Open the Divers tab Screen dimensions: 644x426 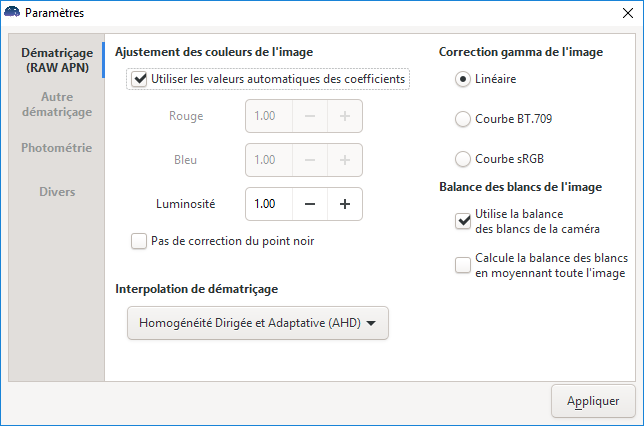[56, 191]
